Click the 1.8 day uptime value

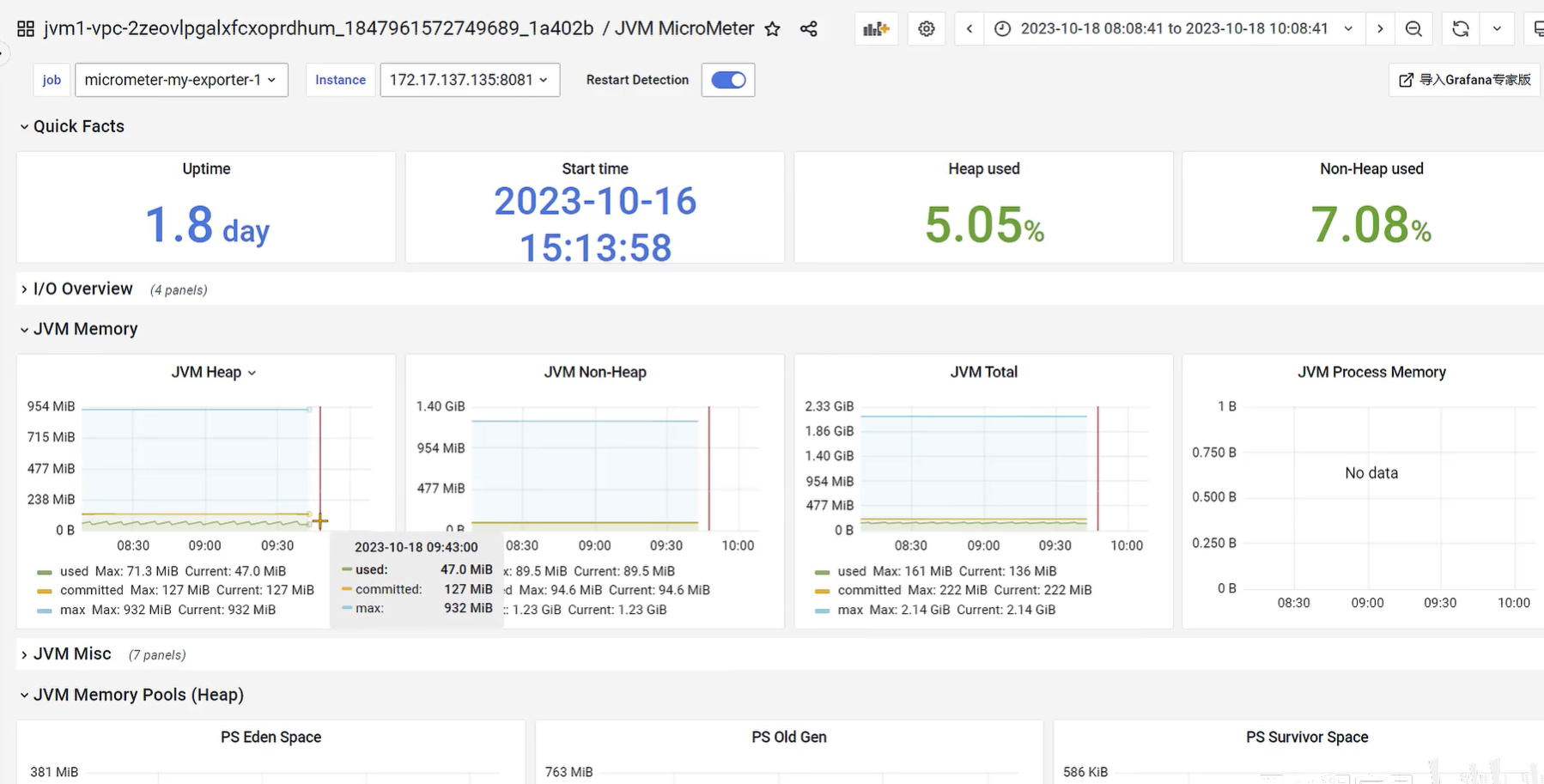pos(207,225)
